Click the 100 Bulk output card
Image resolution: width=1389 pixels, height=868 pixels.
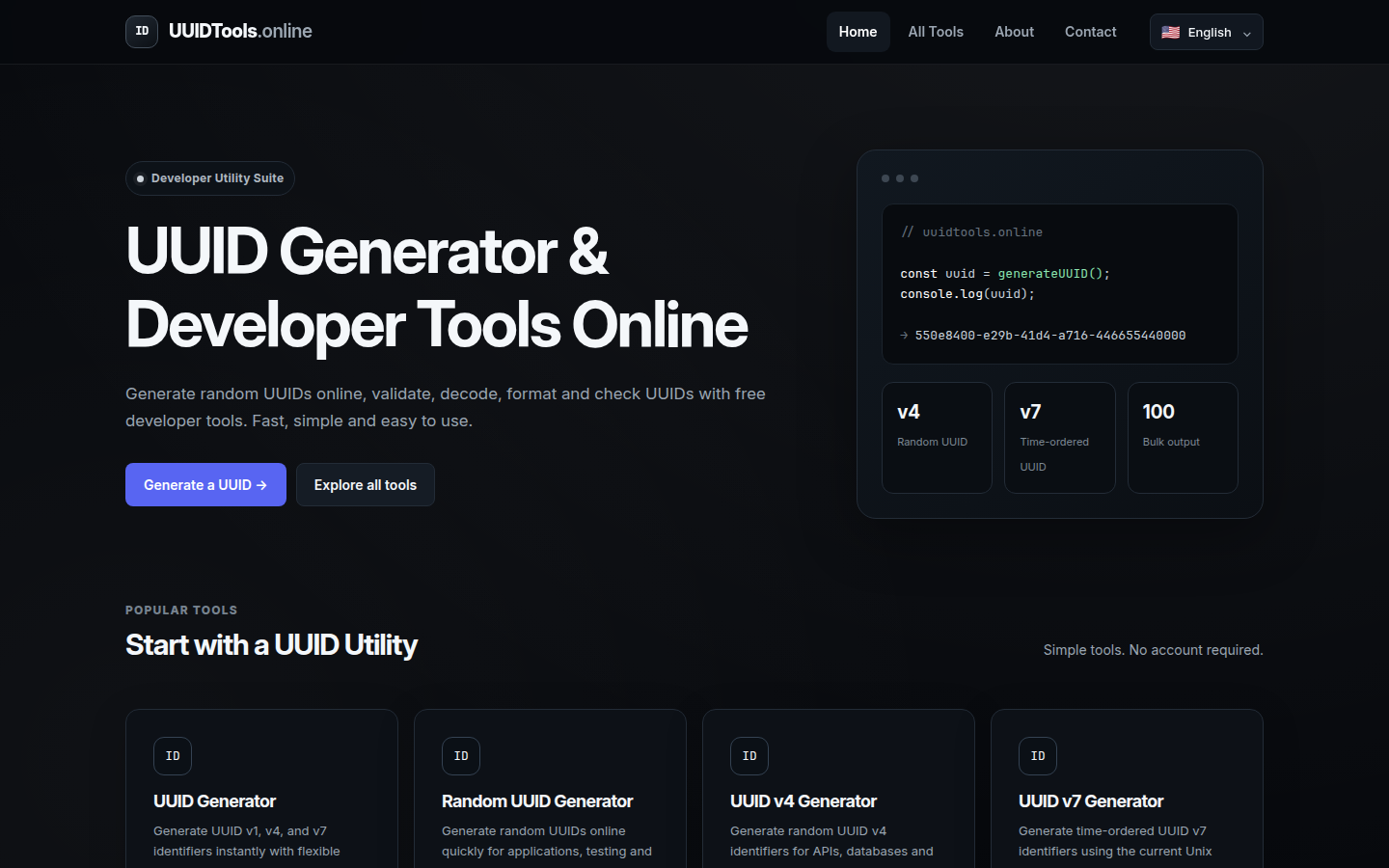coord(1183,438)
